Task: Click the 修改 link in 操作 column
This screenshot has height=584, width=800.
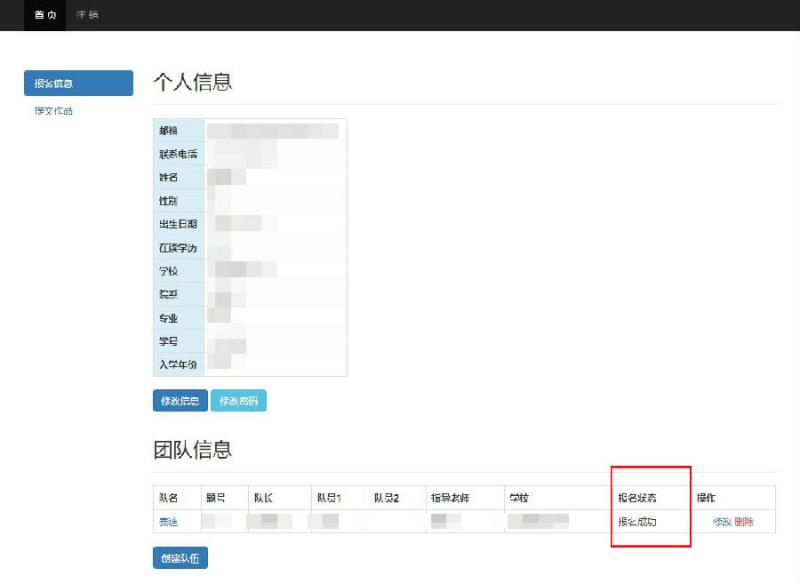Action: point(722,522)
